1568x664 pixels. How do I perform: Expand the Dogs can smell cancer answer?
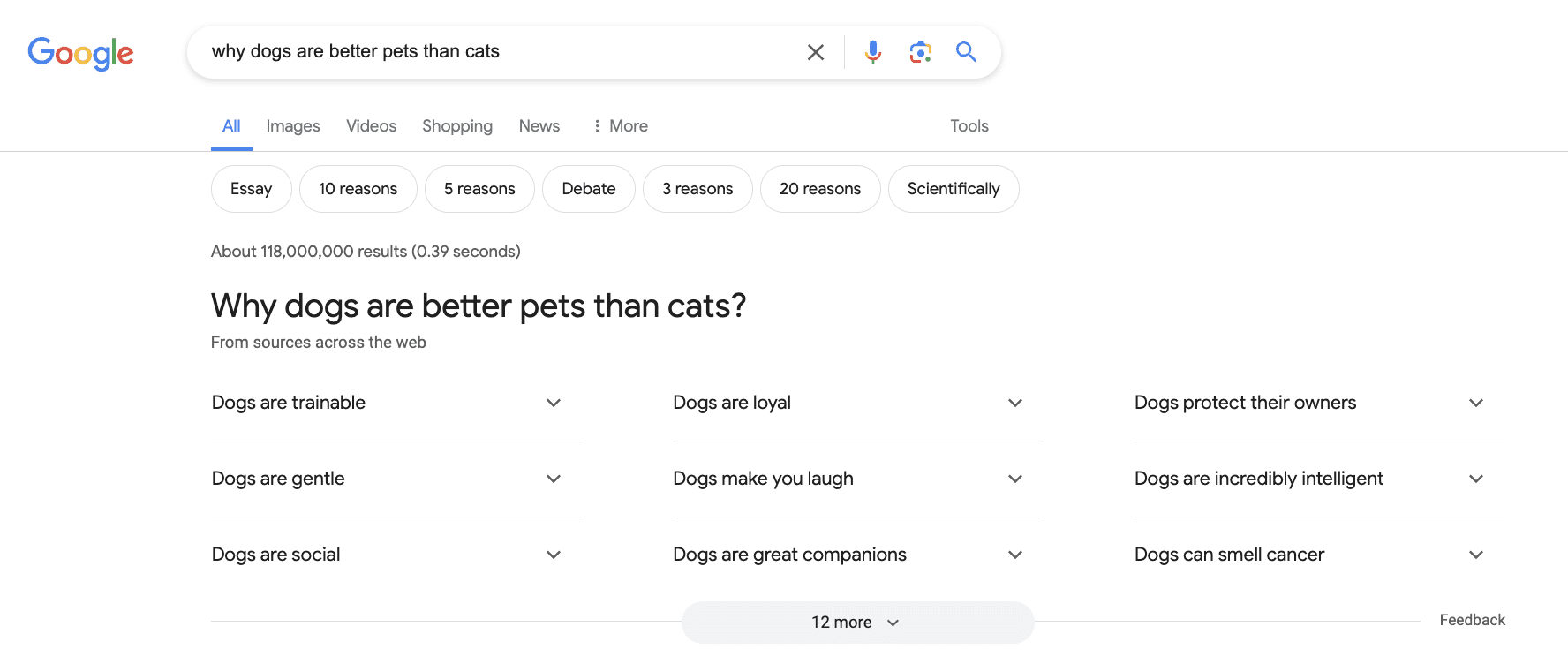click(x=1475, y=555)
